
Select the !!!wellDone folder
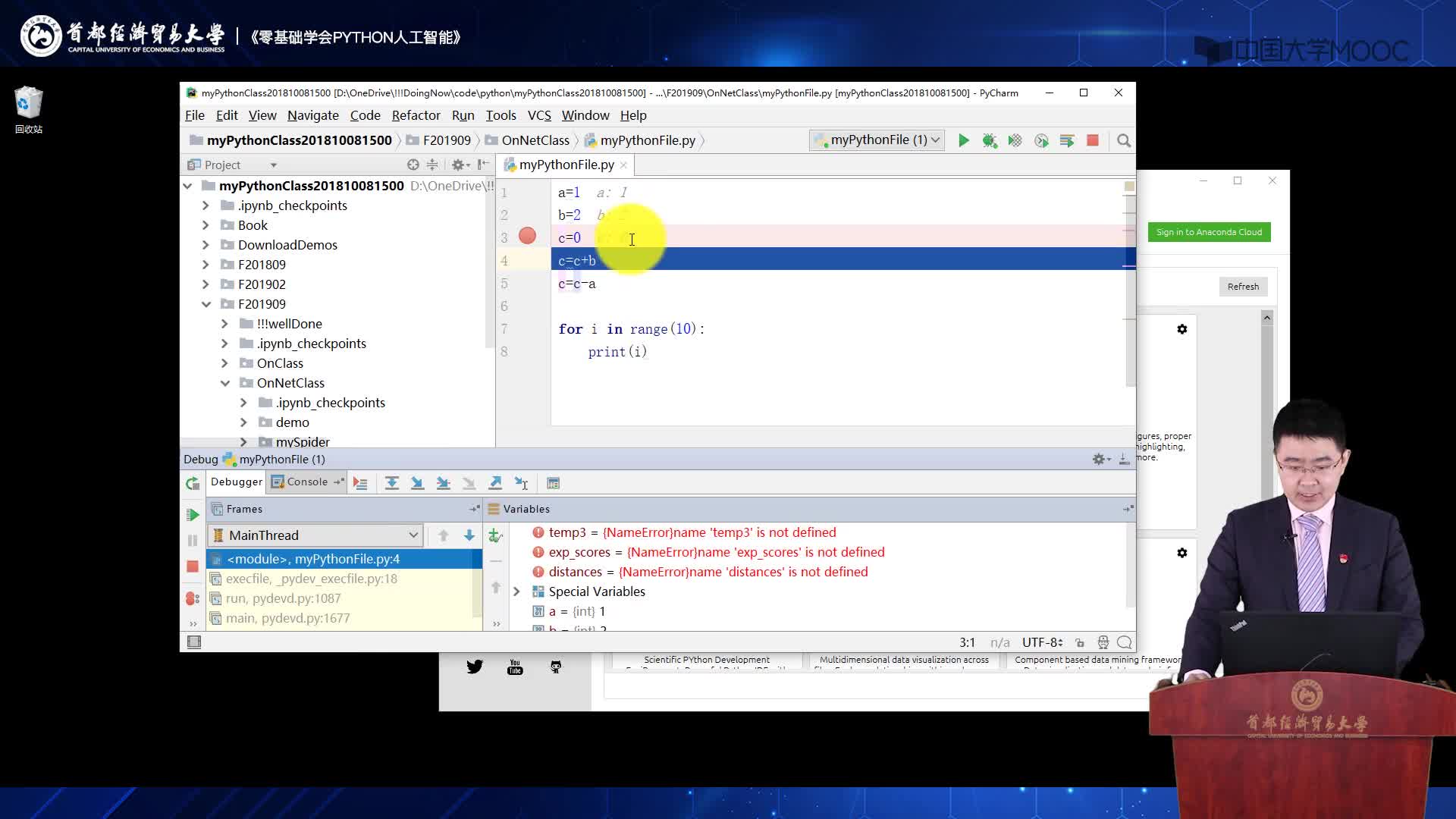(289, 324)
